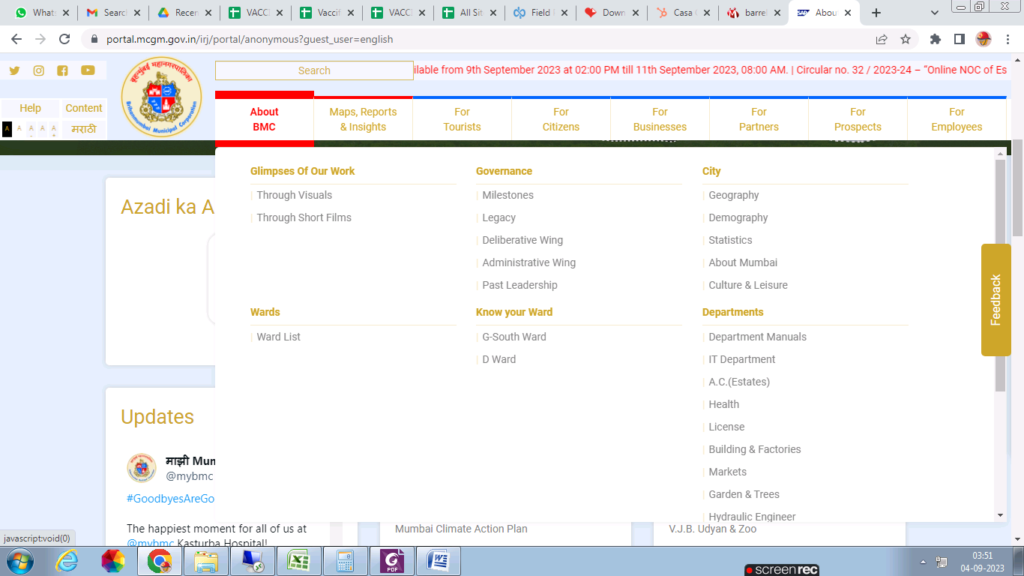Image resolution: width=1024 pixels, height=576 pixels.
Task: Bookmark the page via the star icon
Action: pyautogui.click(x=905, y=39)
